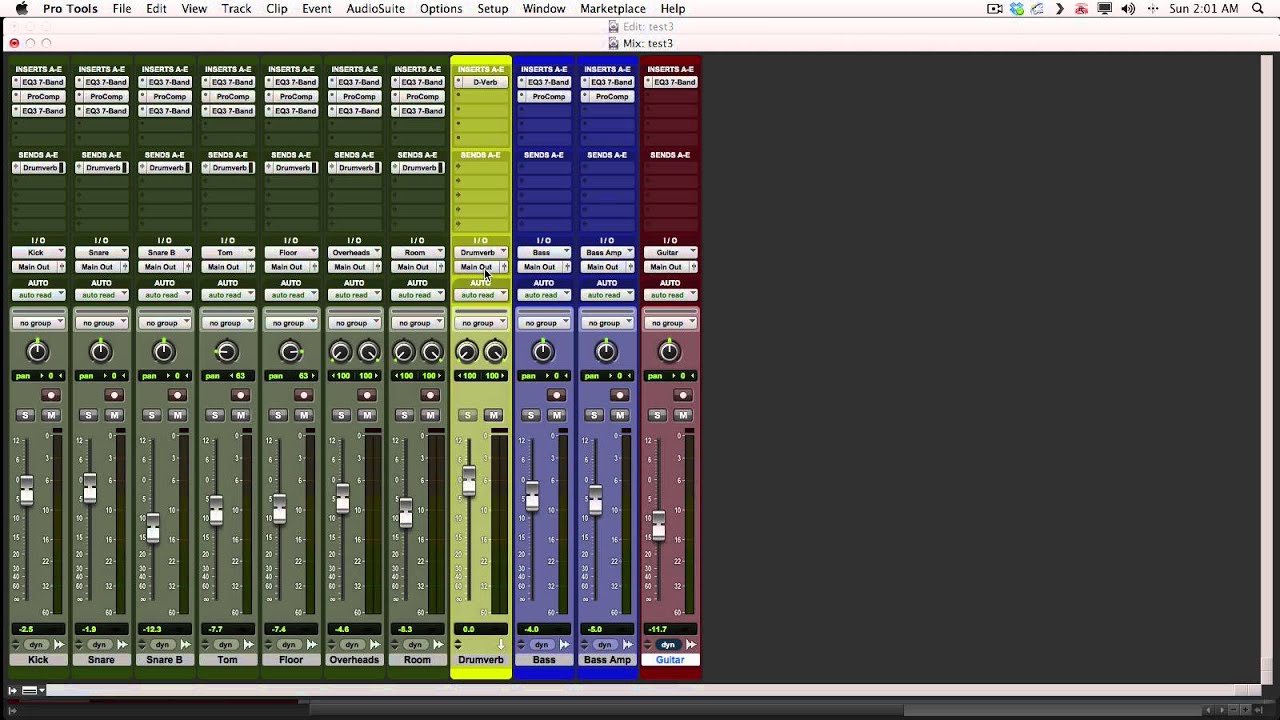
Task: Open the Room output selector Main Out
Action: [x=412, y=267]
